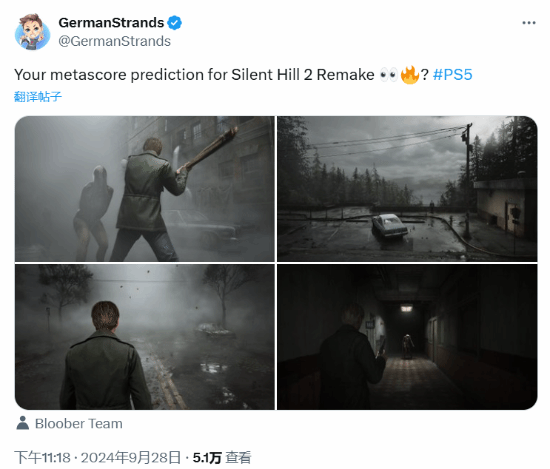Click the monster figure in hallway image
Image resolution: width=550 pixels, height=469 pixels.
[x=407, y=346]
